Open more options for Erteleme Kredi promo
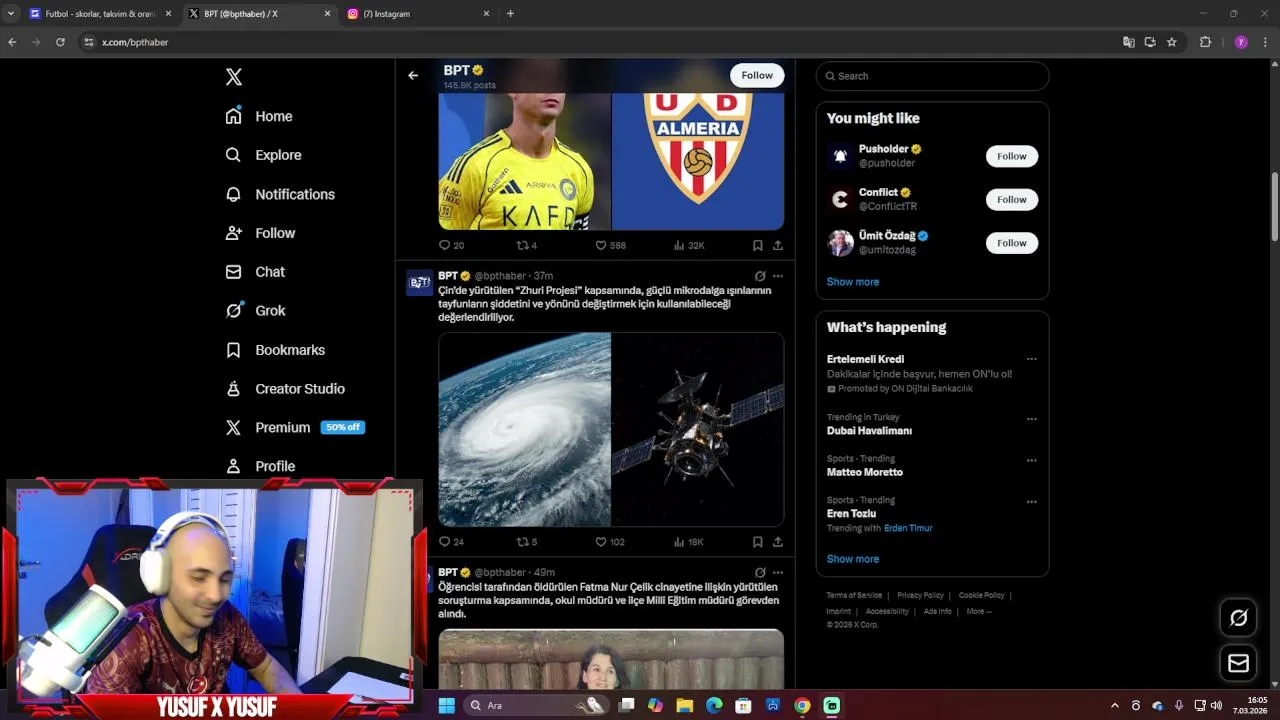 (1031, 359)
